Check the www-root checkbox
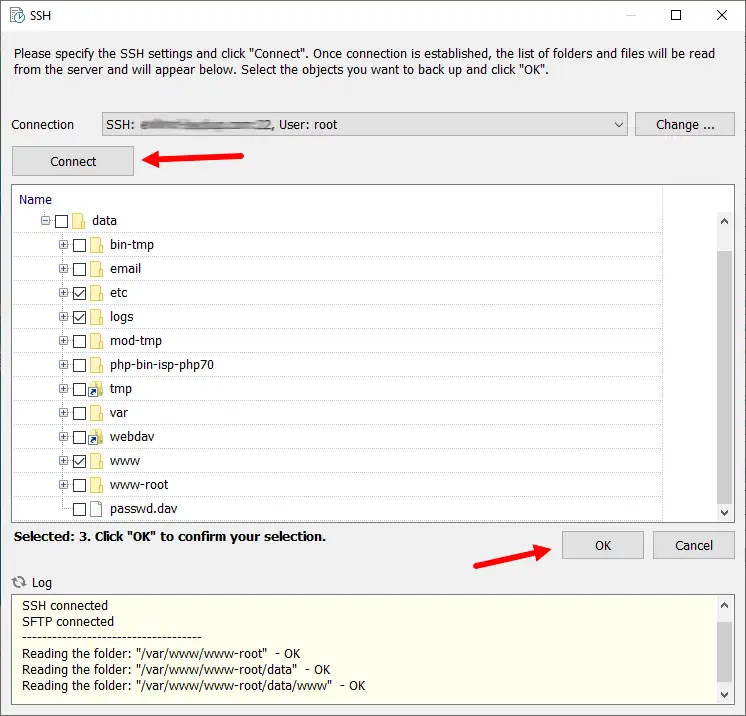 pyautogui.click(x=79, y=485)
